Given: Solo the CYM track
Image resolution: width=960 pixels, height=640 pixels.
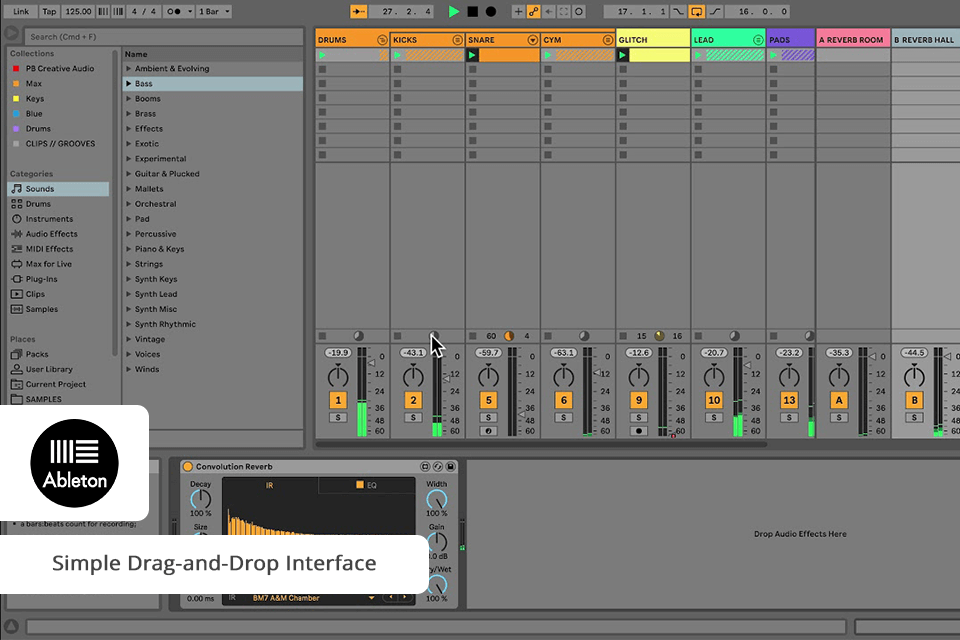Looking at the screenshot, I should click(563, 418).
